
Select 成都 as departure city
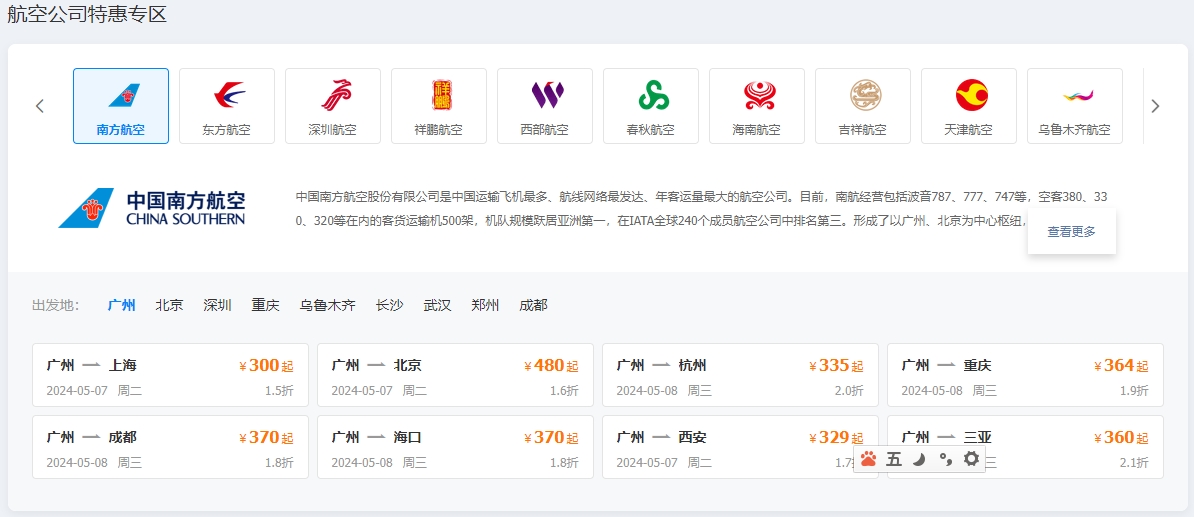(533, 305)
